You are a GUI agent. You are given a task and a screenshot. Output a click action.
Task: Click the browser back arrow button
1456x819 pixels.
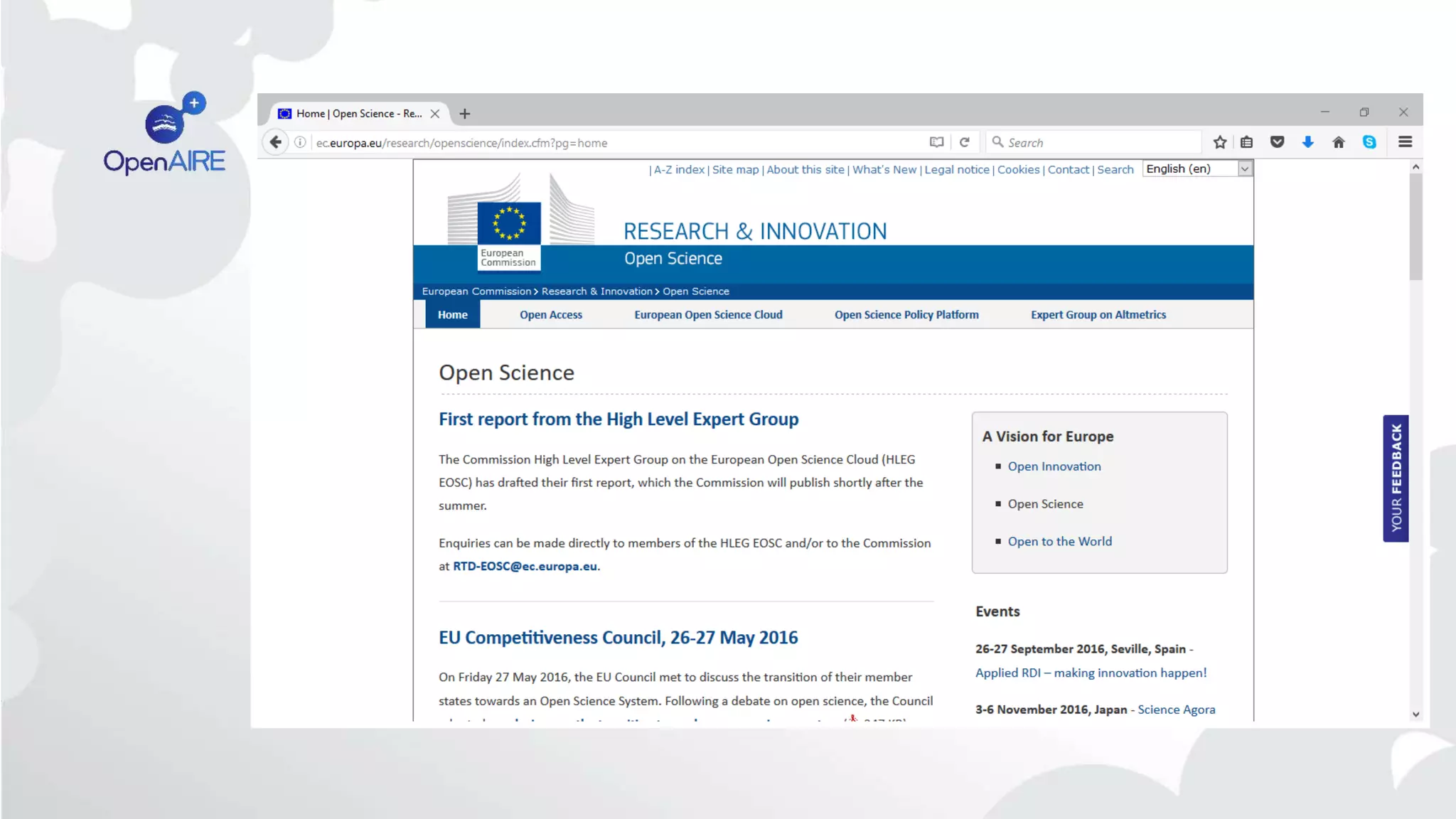275,142
